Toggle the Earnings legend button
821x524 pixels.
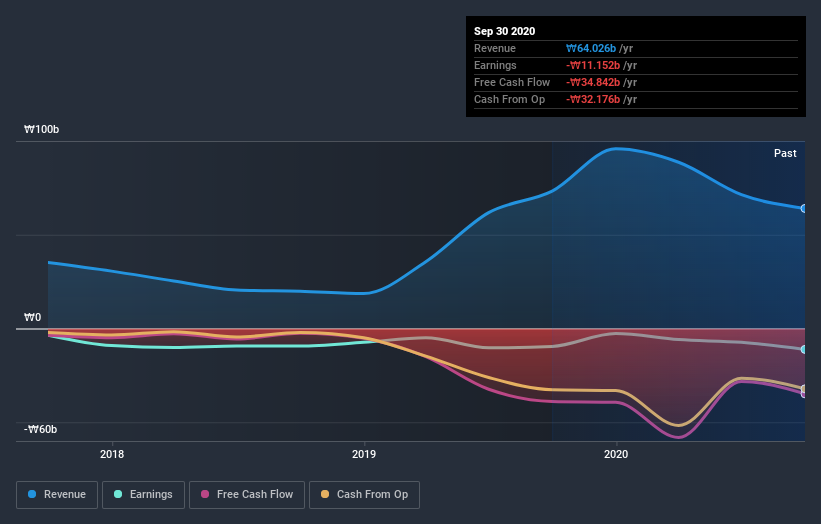[143, 495]
